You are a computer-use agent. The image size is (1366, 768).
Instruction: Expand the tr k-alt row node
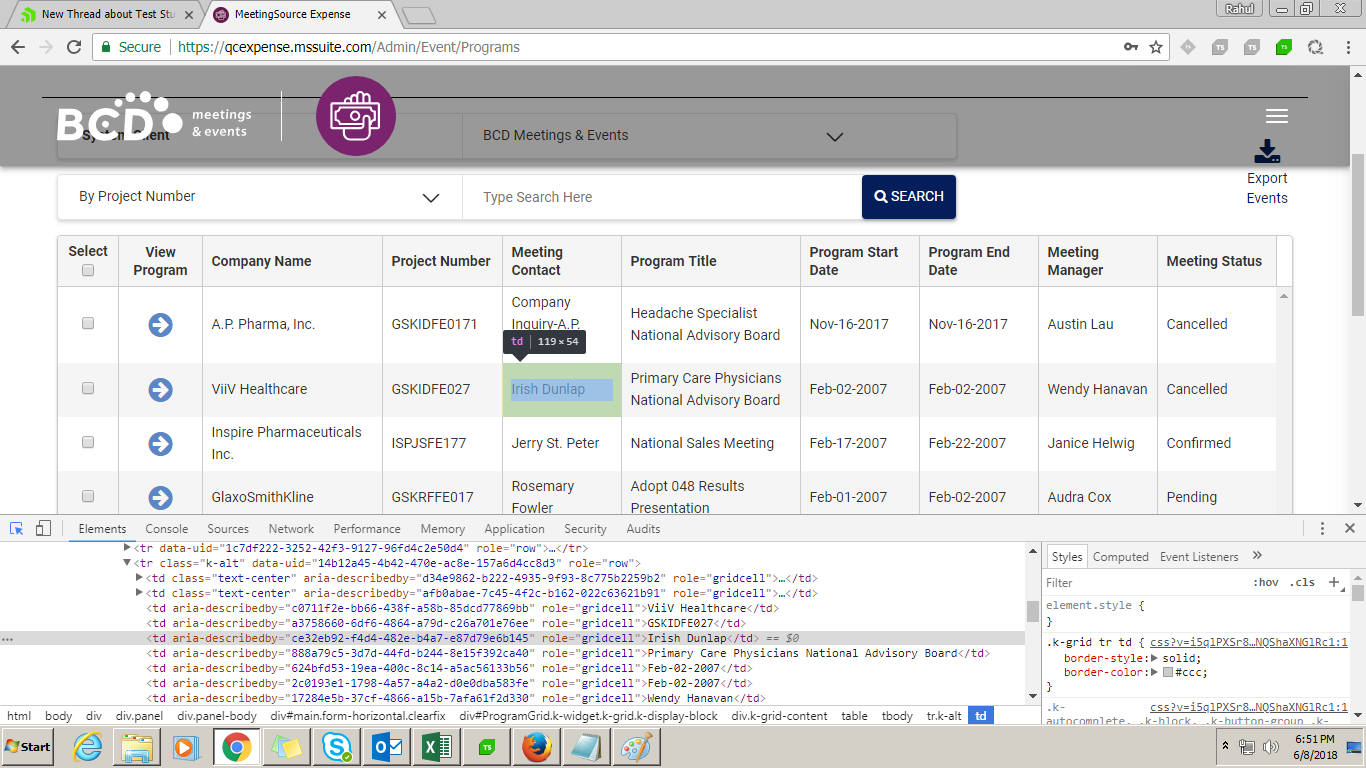[x=127, y=563]
